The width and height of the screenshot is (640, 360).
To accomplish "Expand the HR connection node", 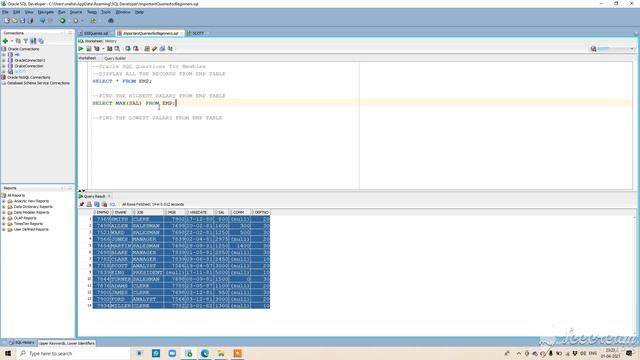I will coord(4,54).
